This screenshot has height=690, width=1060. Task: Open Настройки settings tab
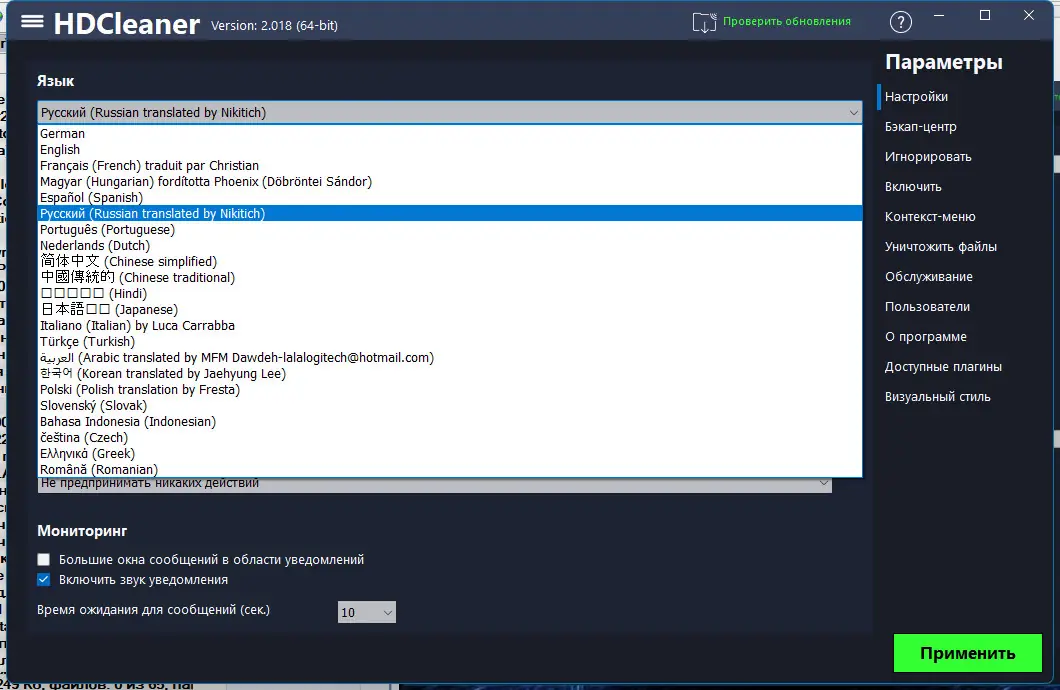click(x=916, y=97)
